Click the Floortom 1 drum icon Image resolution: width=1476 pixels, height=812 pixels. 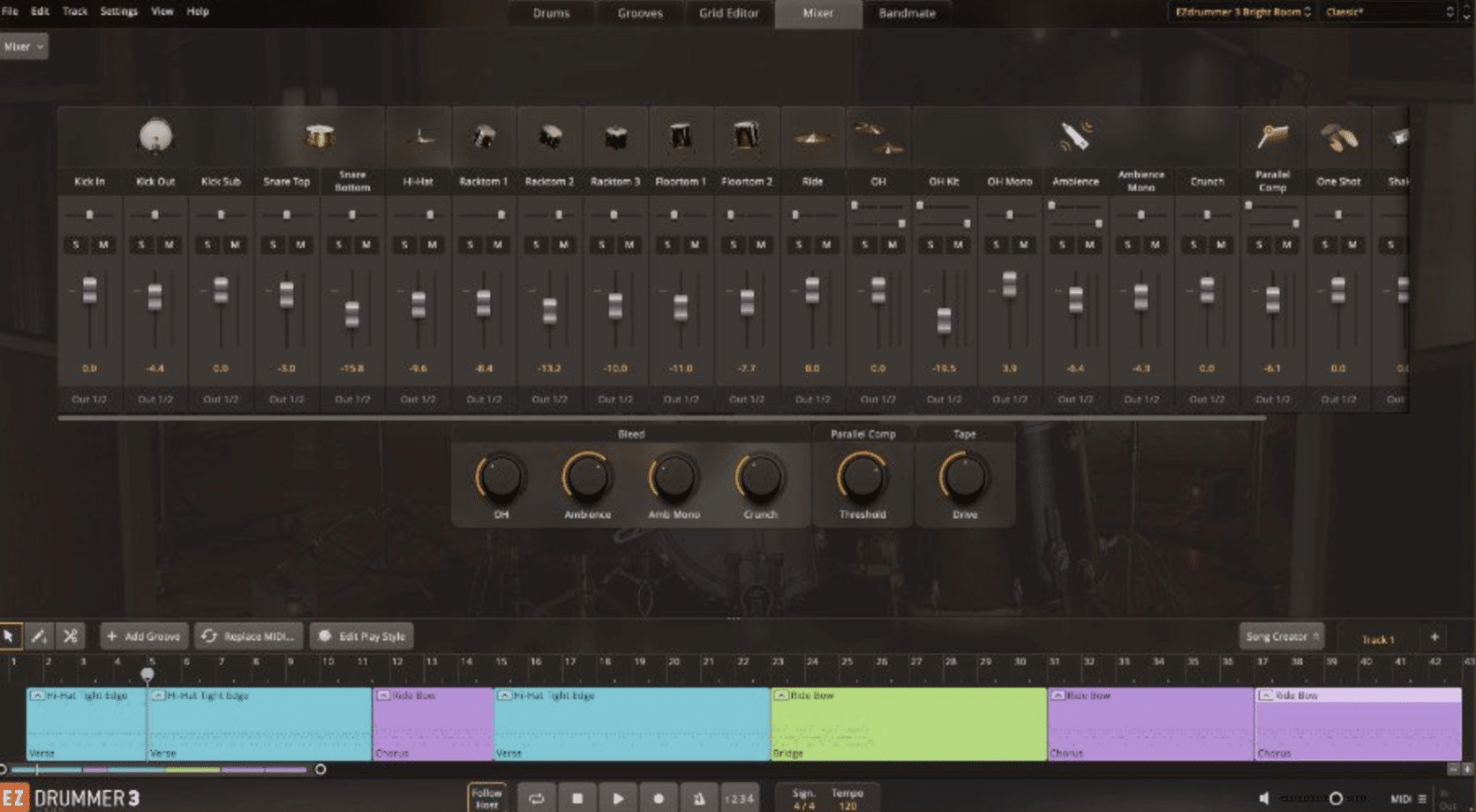pos(681,137)
